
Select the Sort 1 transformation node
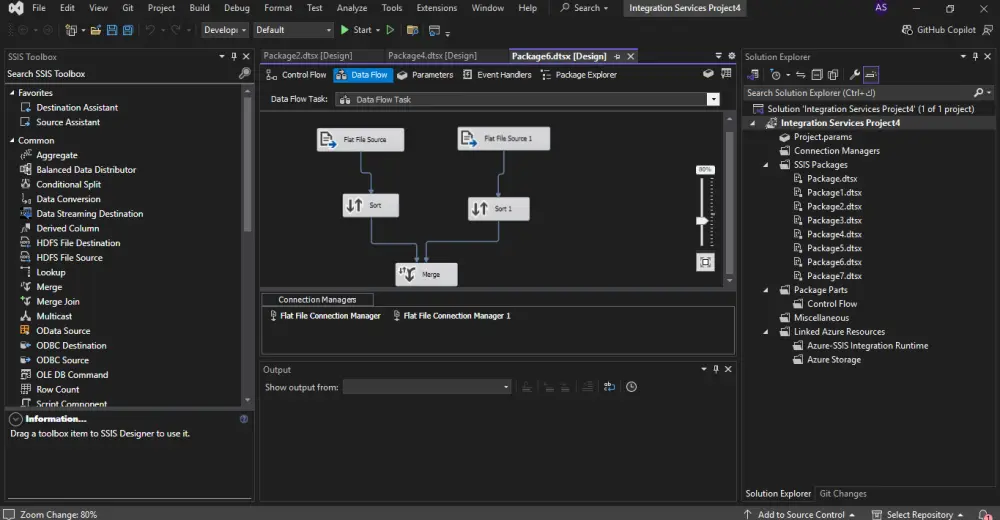pos(499,209)
